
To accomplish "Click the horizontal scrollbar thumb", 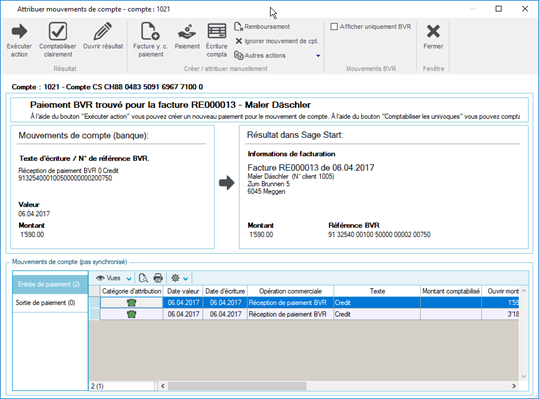I will click(x=237, y=386).
